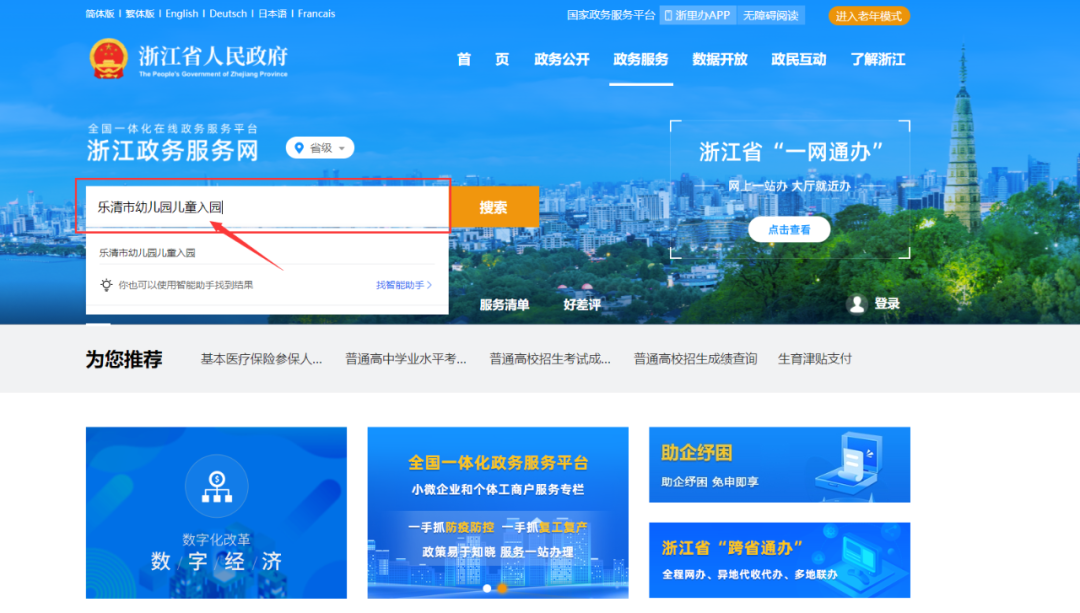Viewport: 1080px width, 613px height.
Task: Select the 乐清市幼儿园儿童入园 search suggestion
Action: 147,253
